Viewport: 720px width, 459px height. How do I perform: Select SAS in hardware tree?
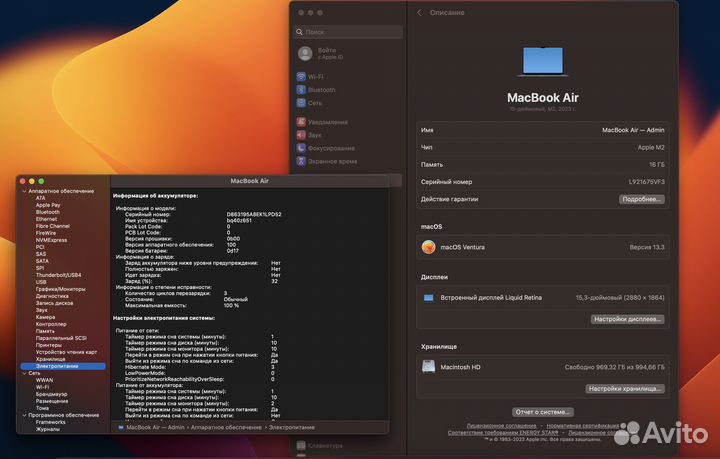(x=41, y=254)
